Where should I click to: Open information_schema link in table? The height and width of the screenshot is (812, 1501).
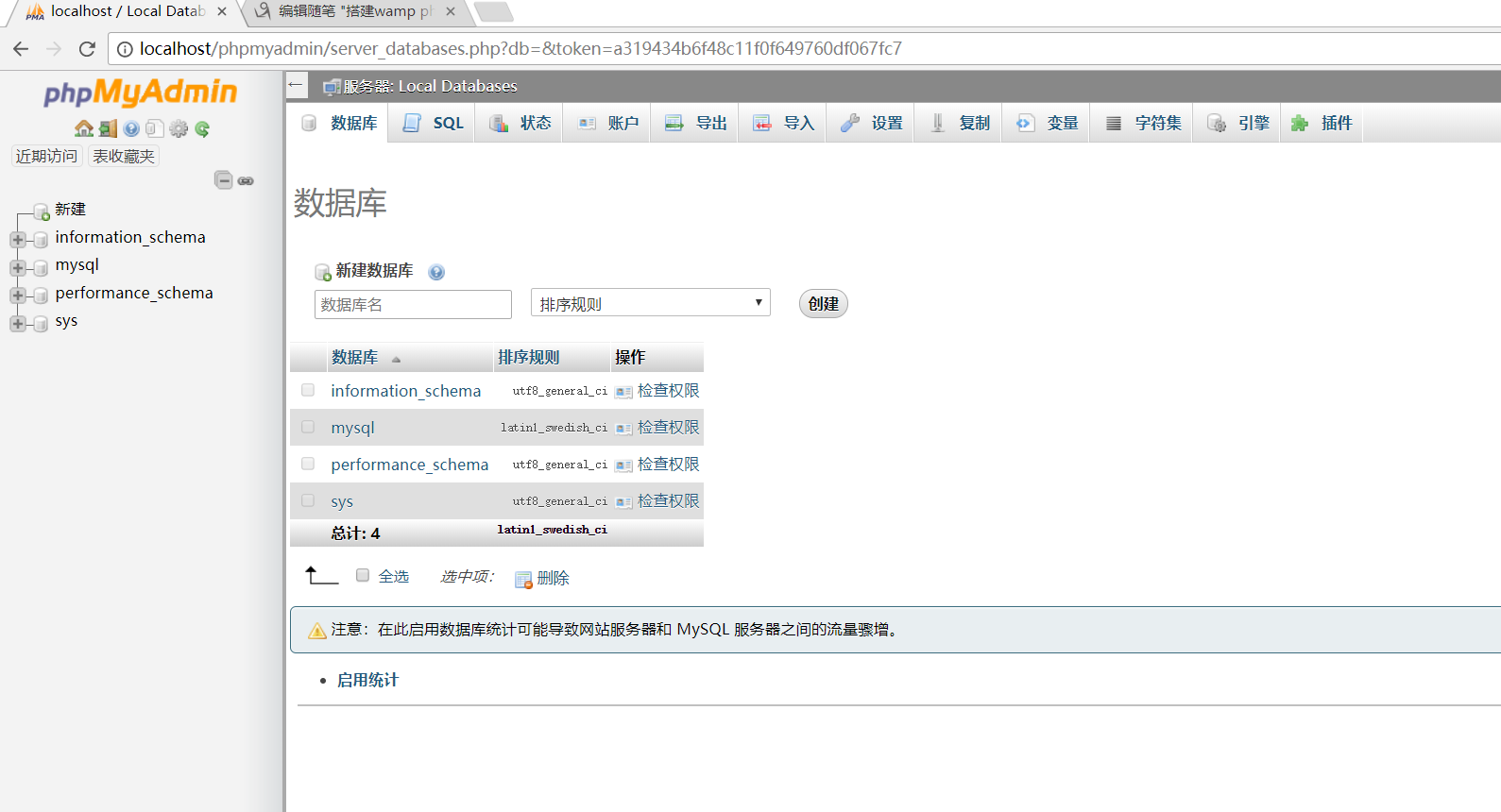(x=405, y=391)
